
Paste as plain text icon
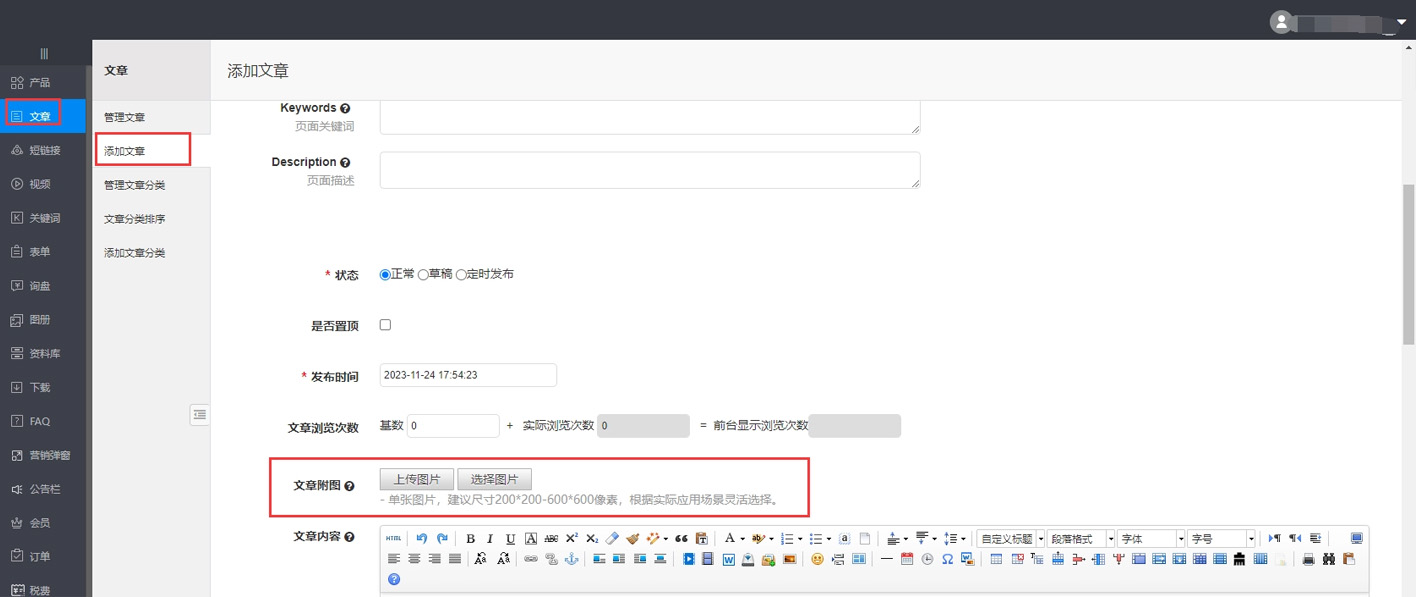[x=702, y=539]
